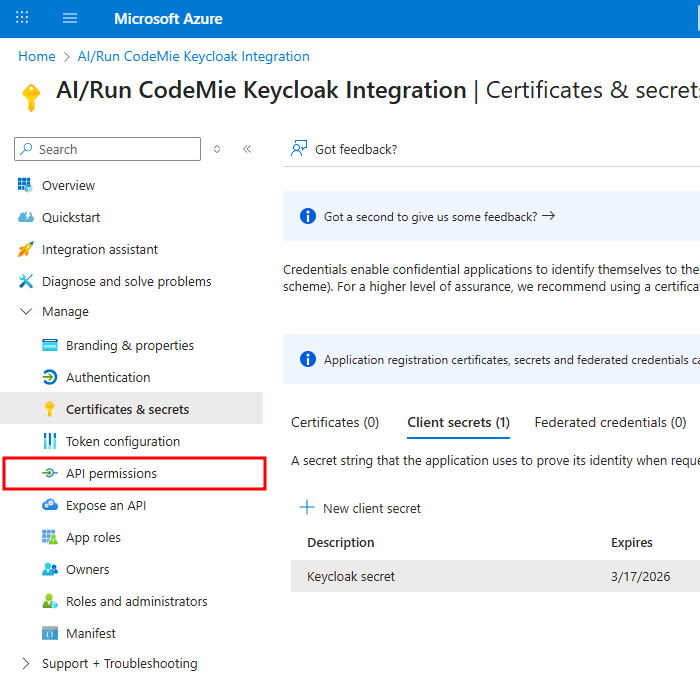700x700 pixels.
Task: Click the plus icon for New client secret
Action: click(307, 508)
